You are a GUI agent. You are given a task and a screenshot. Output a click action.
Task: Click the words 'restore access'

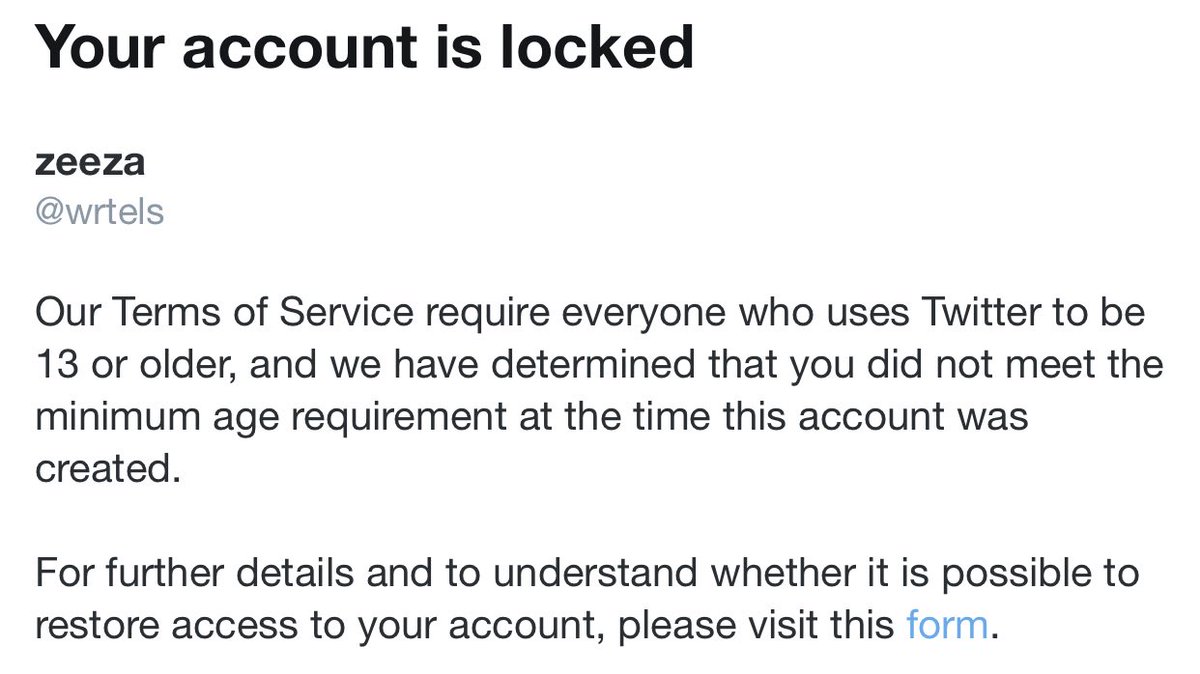click(x=166, y=626)
